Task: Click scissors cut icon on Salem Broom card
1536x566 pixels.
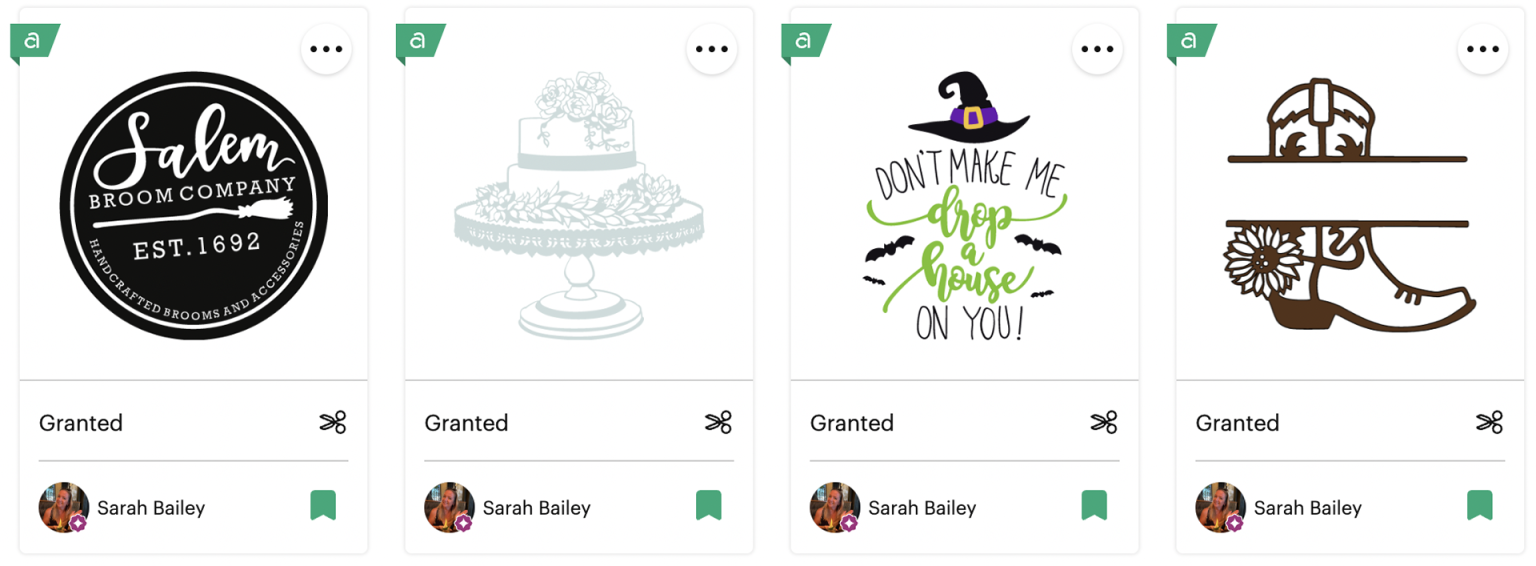Action: [333, 423]
